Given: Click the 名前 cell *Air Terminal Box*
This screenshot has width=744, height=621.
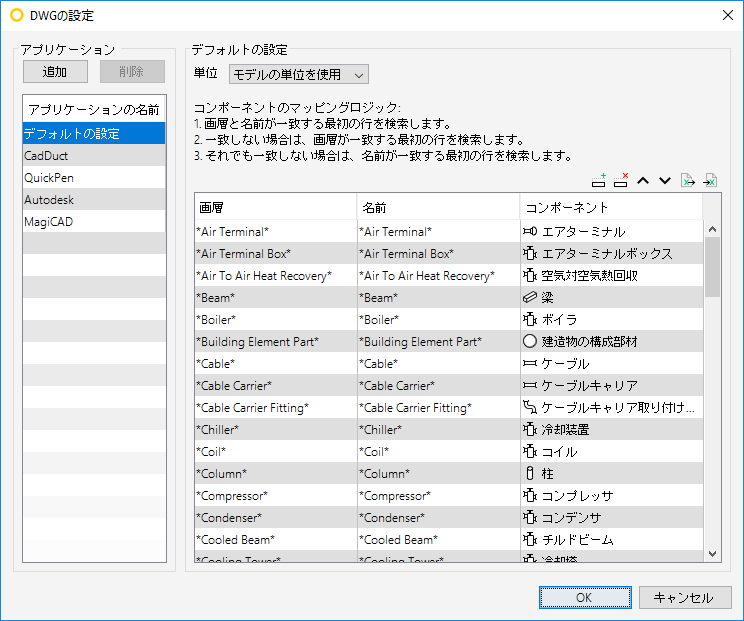Looking at the screenshot, I should click(x=438, y=254).
